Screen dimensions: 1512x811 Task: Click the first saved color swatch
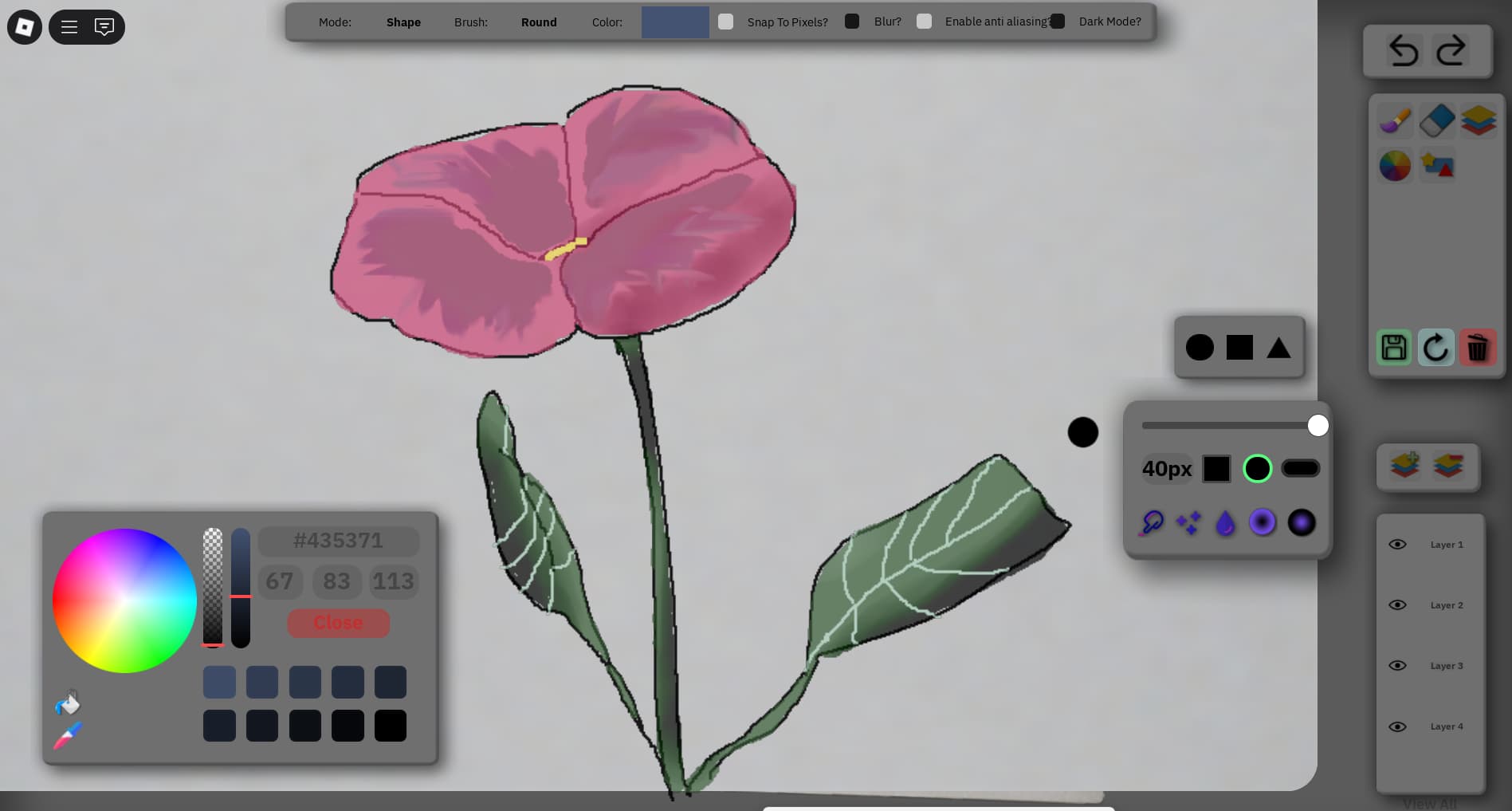pos(219,682)
